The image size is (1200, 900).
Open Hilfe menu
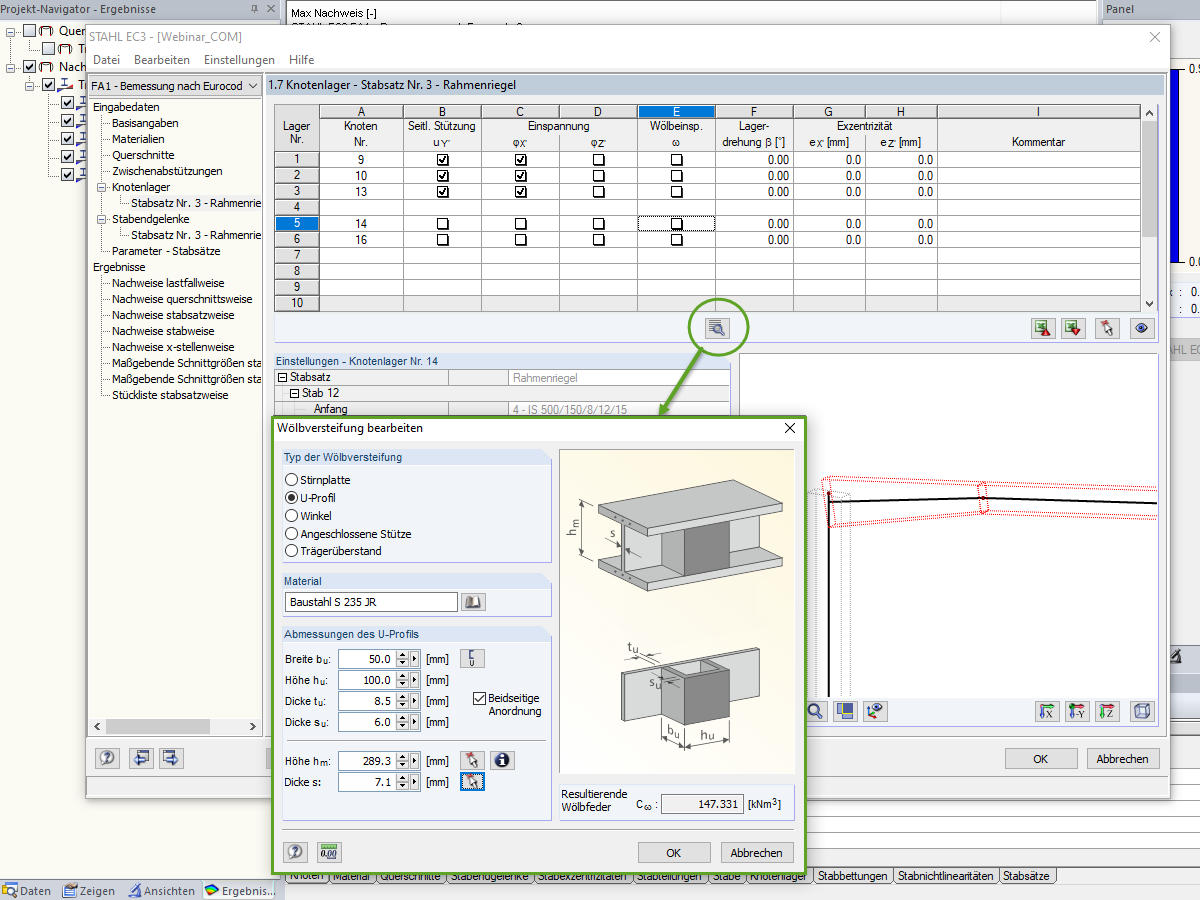(301, 60)
